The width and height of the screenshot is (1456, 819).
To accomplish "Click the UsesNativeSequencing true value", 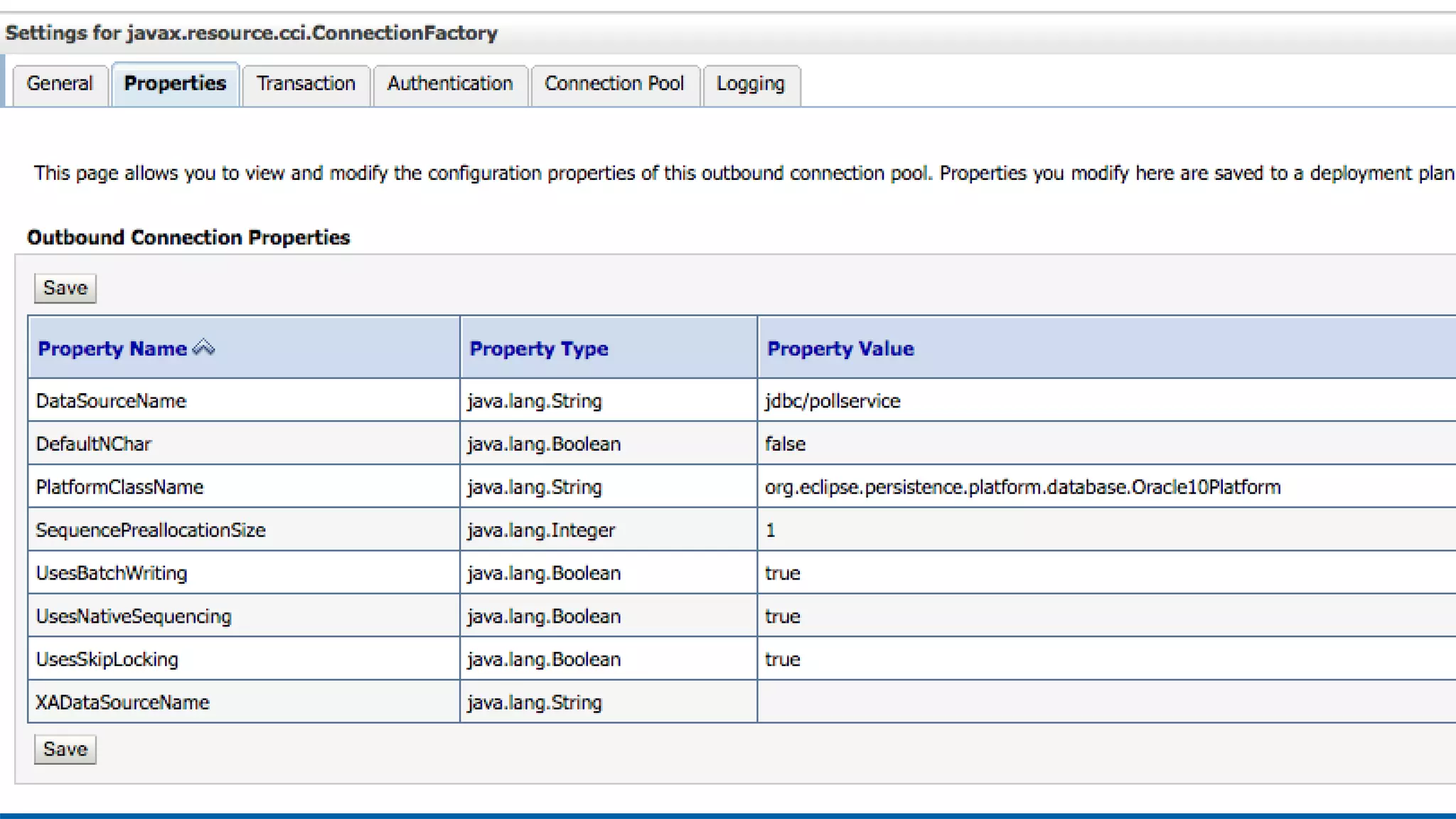I will point(782,616).
